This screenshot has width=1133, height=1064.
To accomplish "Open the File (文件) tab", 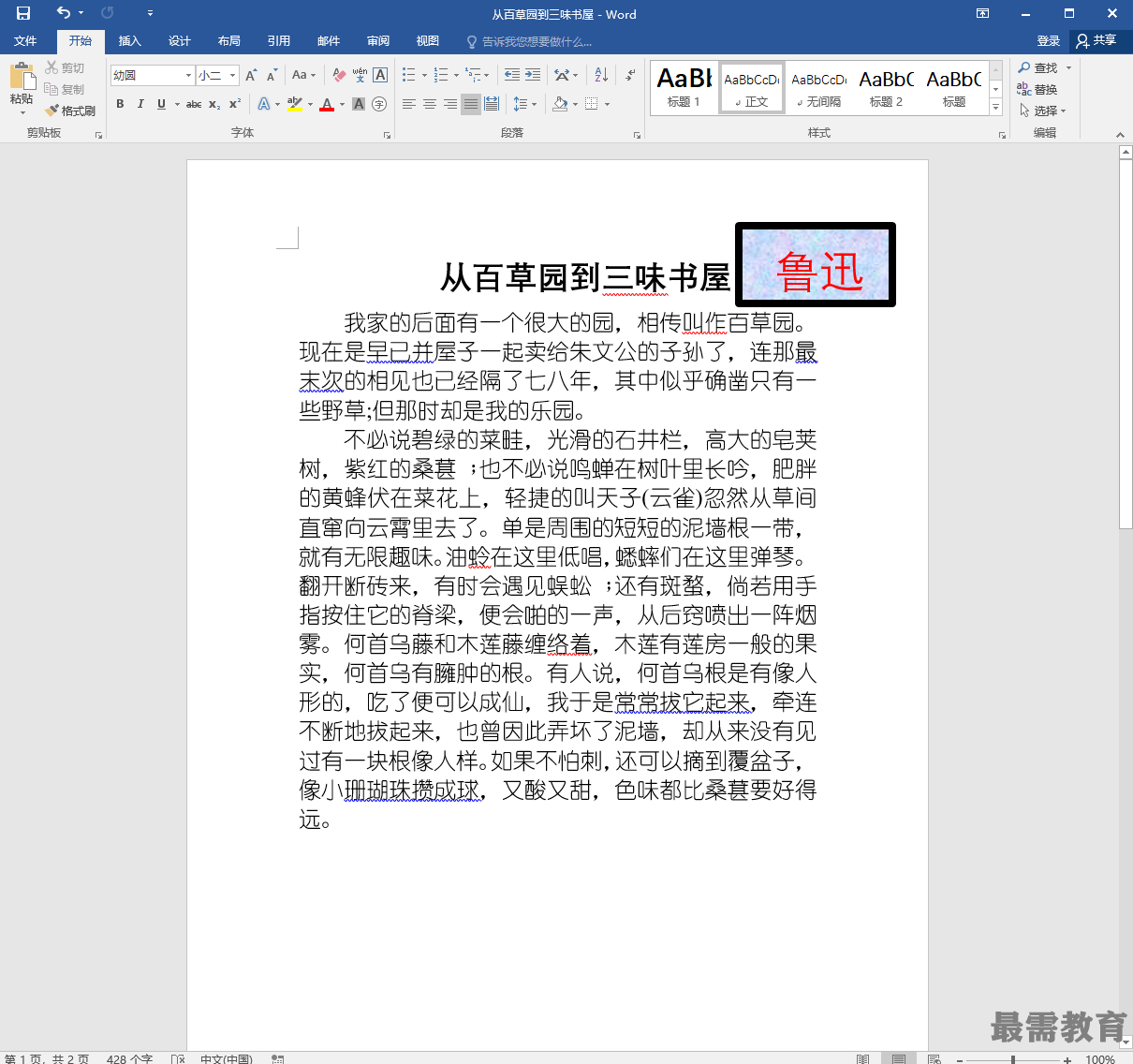I will 25,41.
